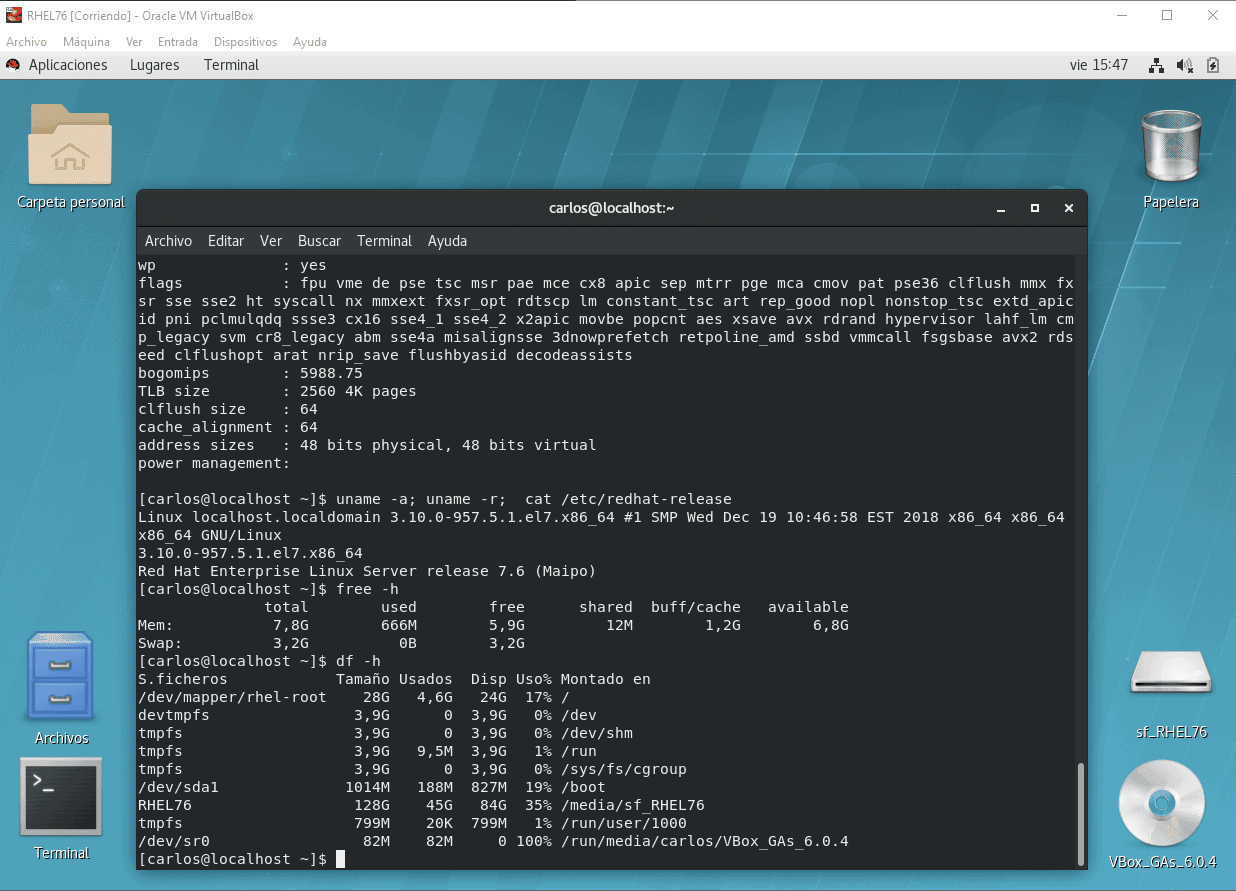The image size is (1236, 891).
Task: Click the Red Hat logo in the top panel
Action: point(13,65)
